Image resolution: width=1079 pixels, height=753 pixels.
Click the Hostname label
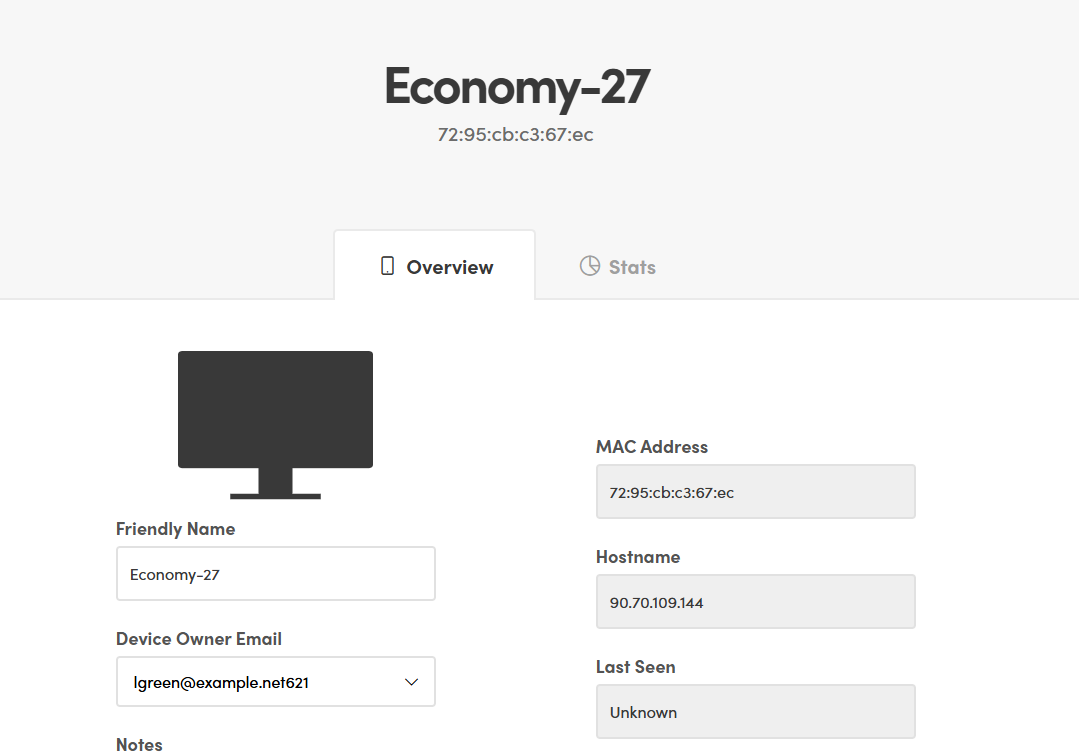point(638,557)
